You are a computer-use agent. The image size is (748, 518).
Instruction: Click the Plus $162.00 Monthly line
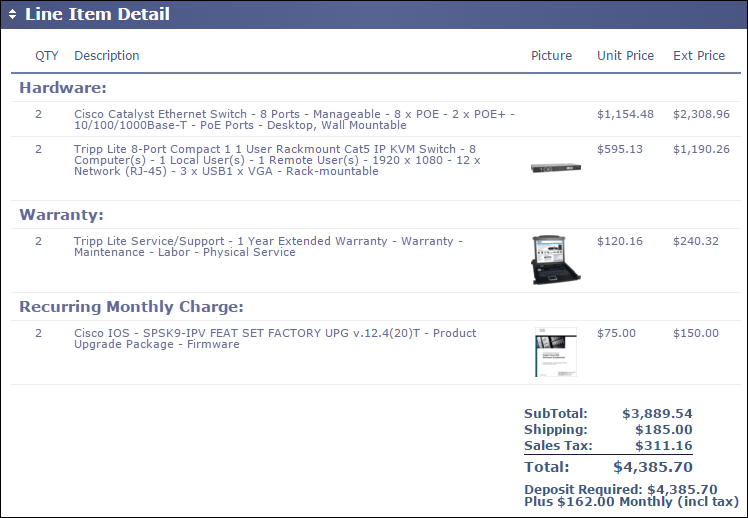(x=632, y=502)
